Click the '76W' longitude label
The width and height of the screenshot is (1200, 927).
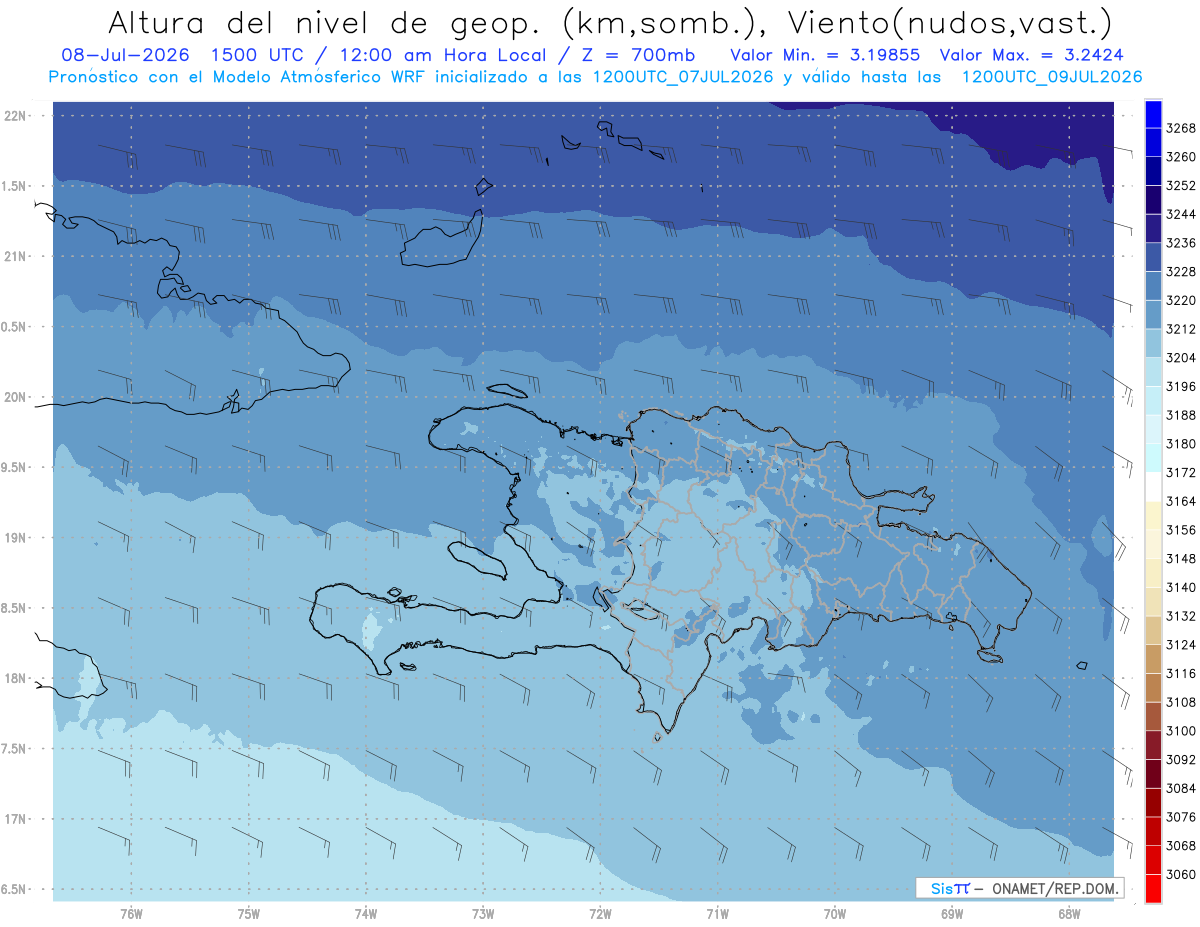click(x=131, y=914)
